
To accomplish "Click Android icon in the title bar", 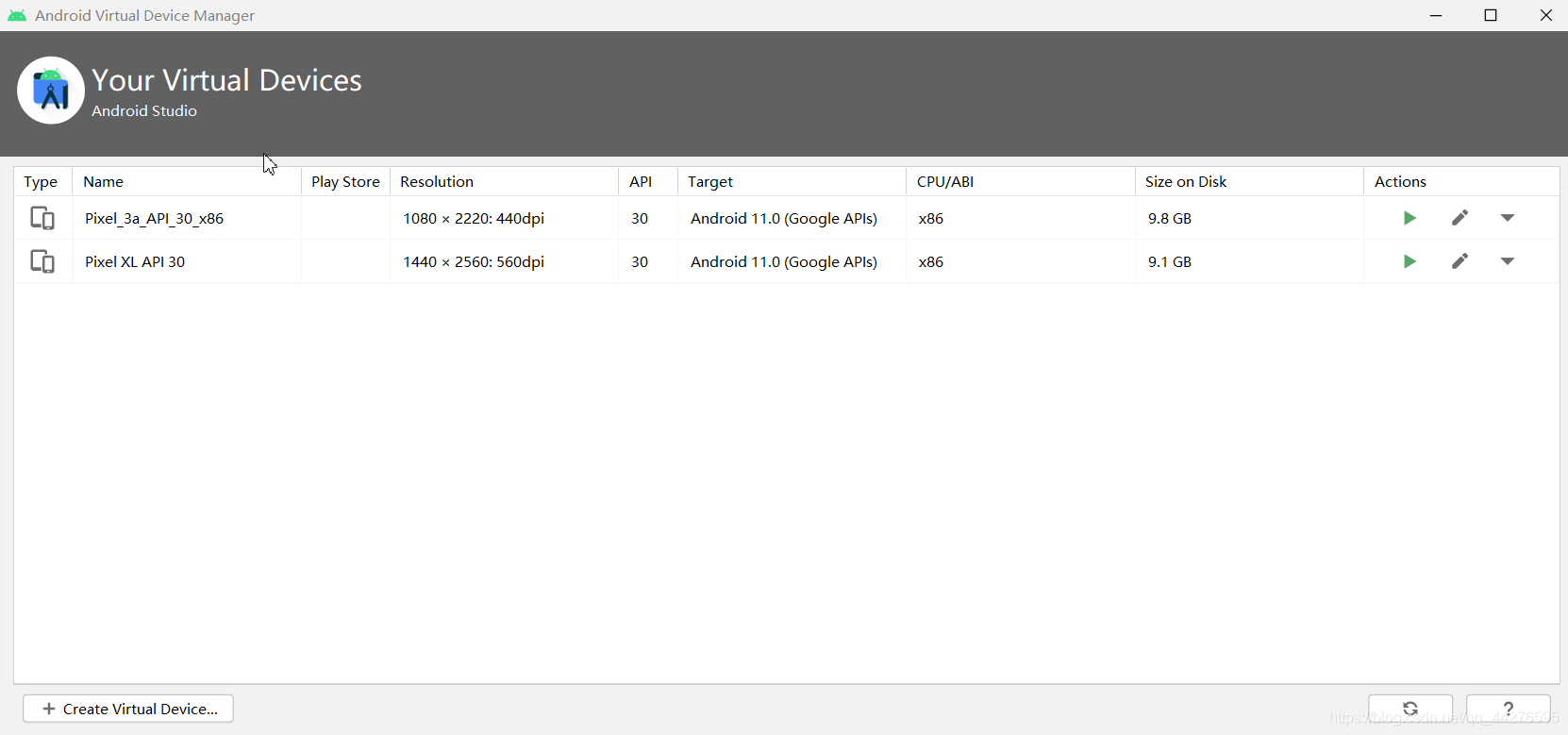I will (17, 15).
